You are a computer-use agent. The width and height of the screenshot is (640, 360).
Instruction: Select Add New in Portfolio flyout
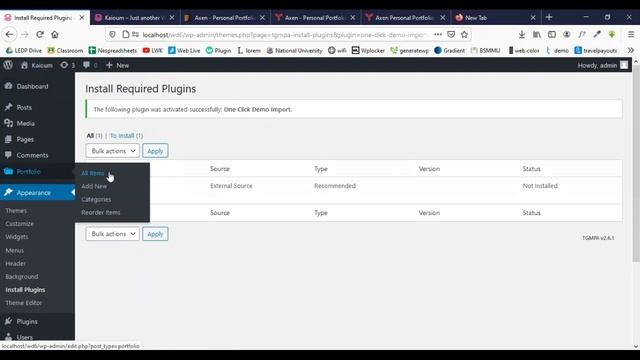(x=94, y=186)
